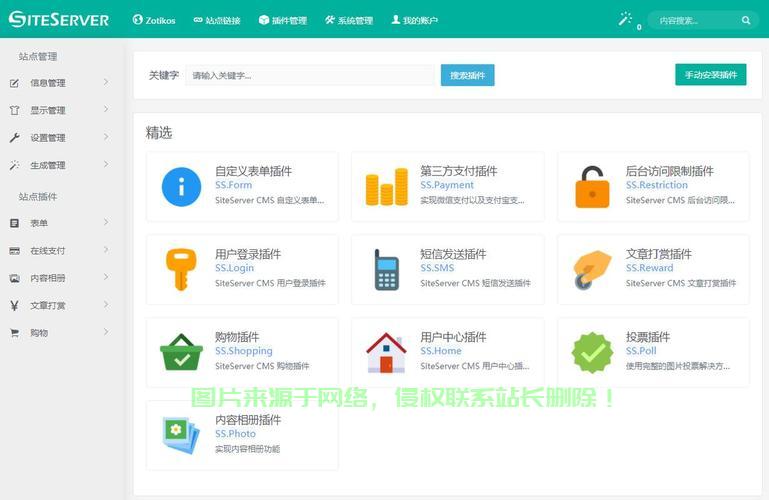
Task: Expand the 内容相册 chevron
Action: coord(106,277)
